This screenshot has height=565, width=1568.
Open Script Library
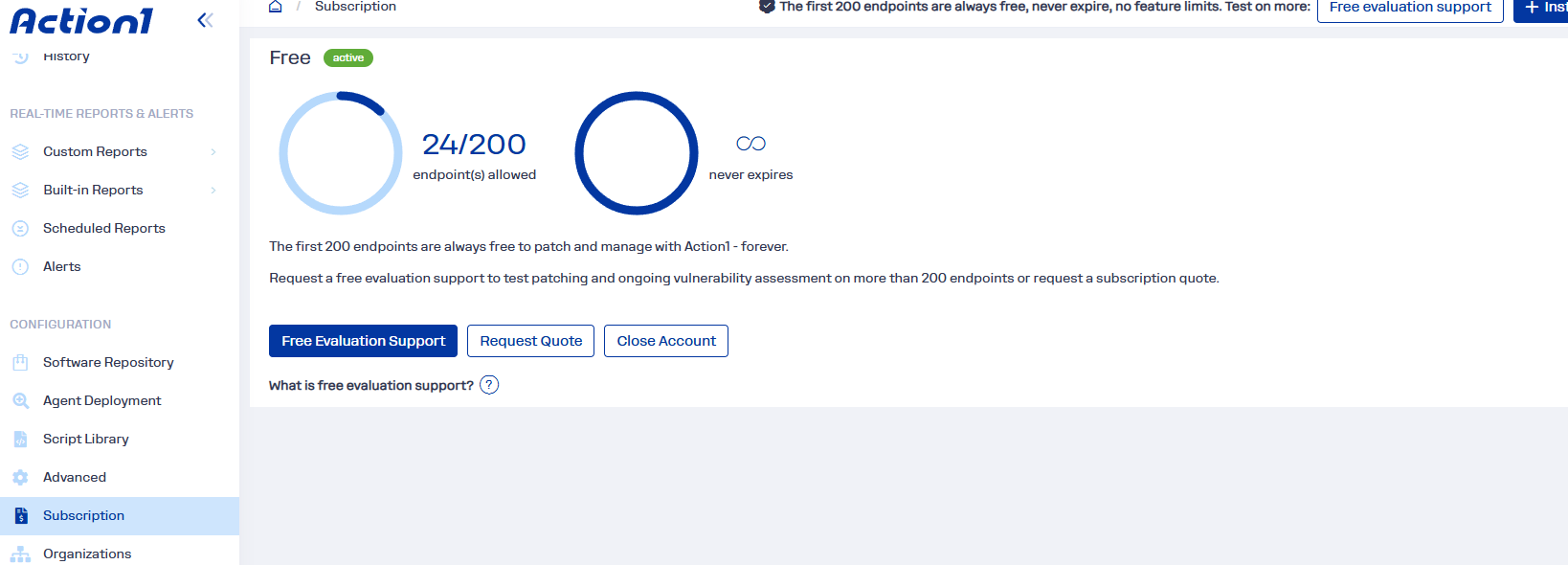[120, 439]
